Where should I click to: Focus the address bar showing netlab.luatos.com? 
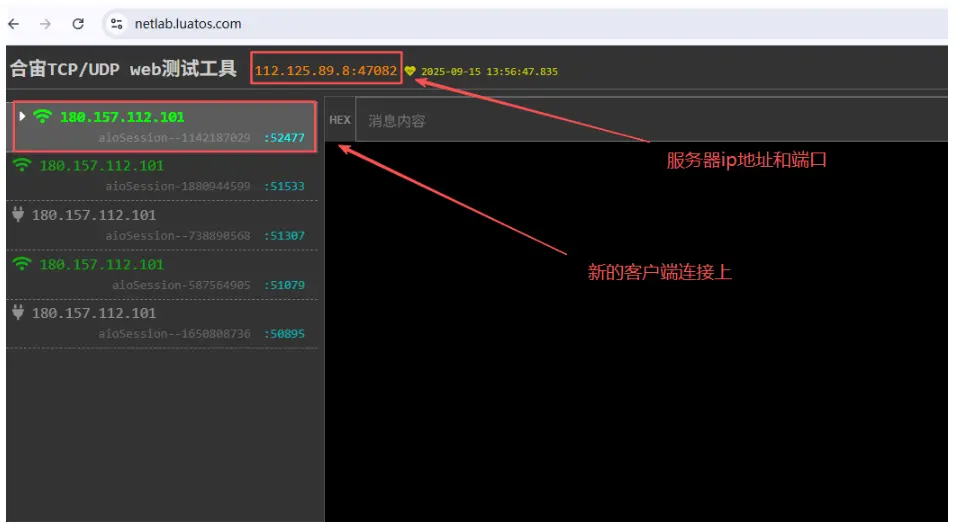pos(524,24)
